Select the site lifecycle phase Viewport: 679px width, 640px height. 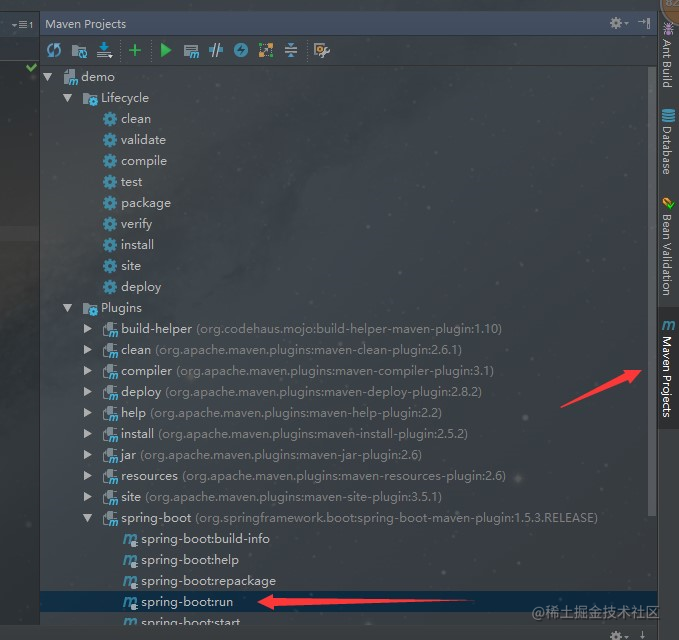(x=131, y=266)
